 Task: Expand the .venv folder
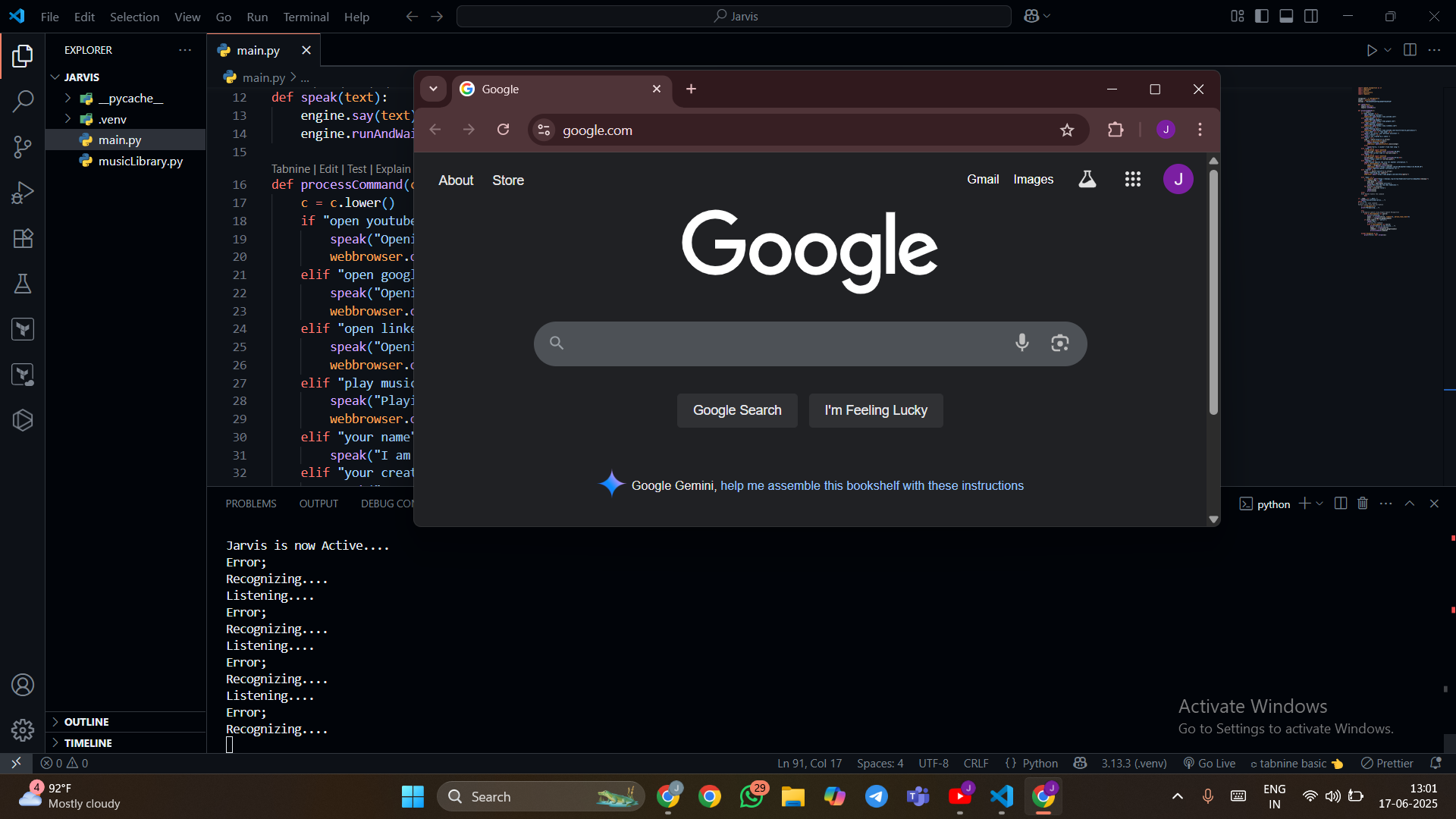click(x=67, y=119)
